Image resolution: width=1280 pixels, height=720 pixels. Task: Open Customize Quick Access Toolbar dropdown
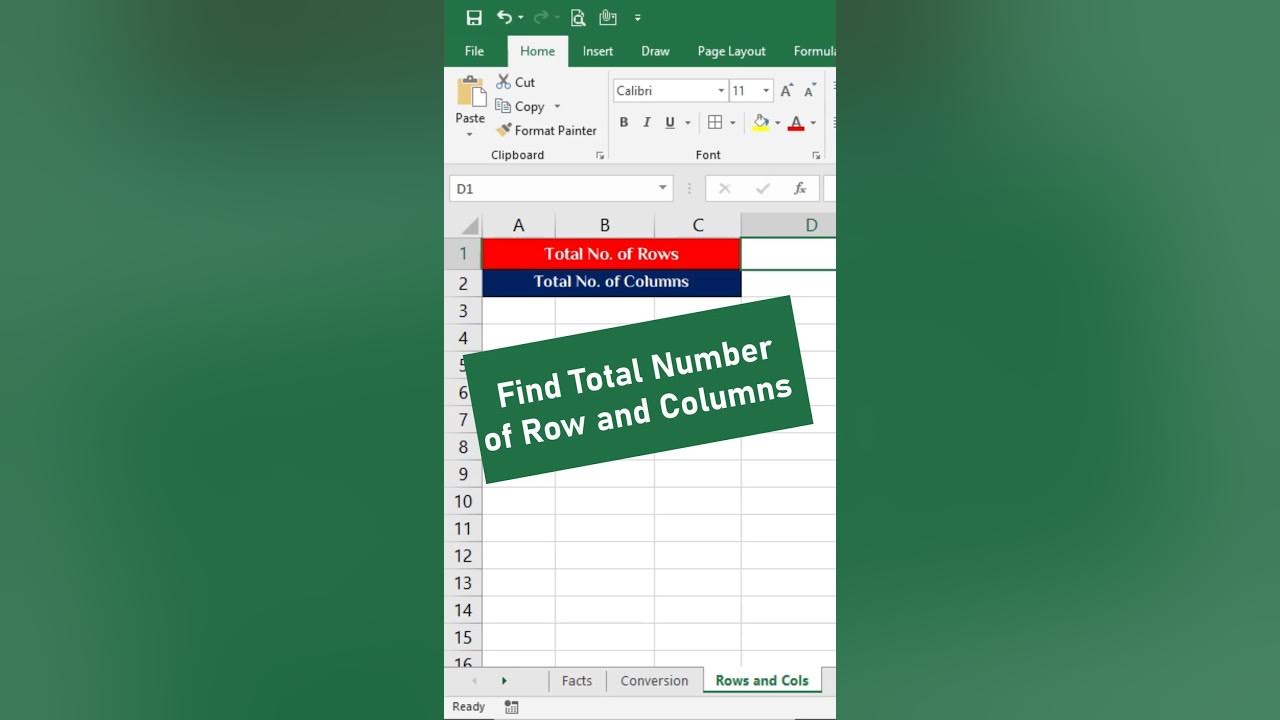638,18
